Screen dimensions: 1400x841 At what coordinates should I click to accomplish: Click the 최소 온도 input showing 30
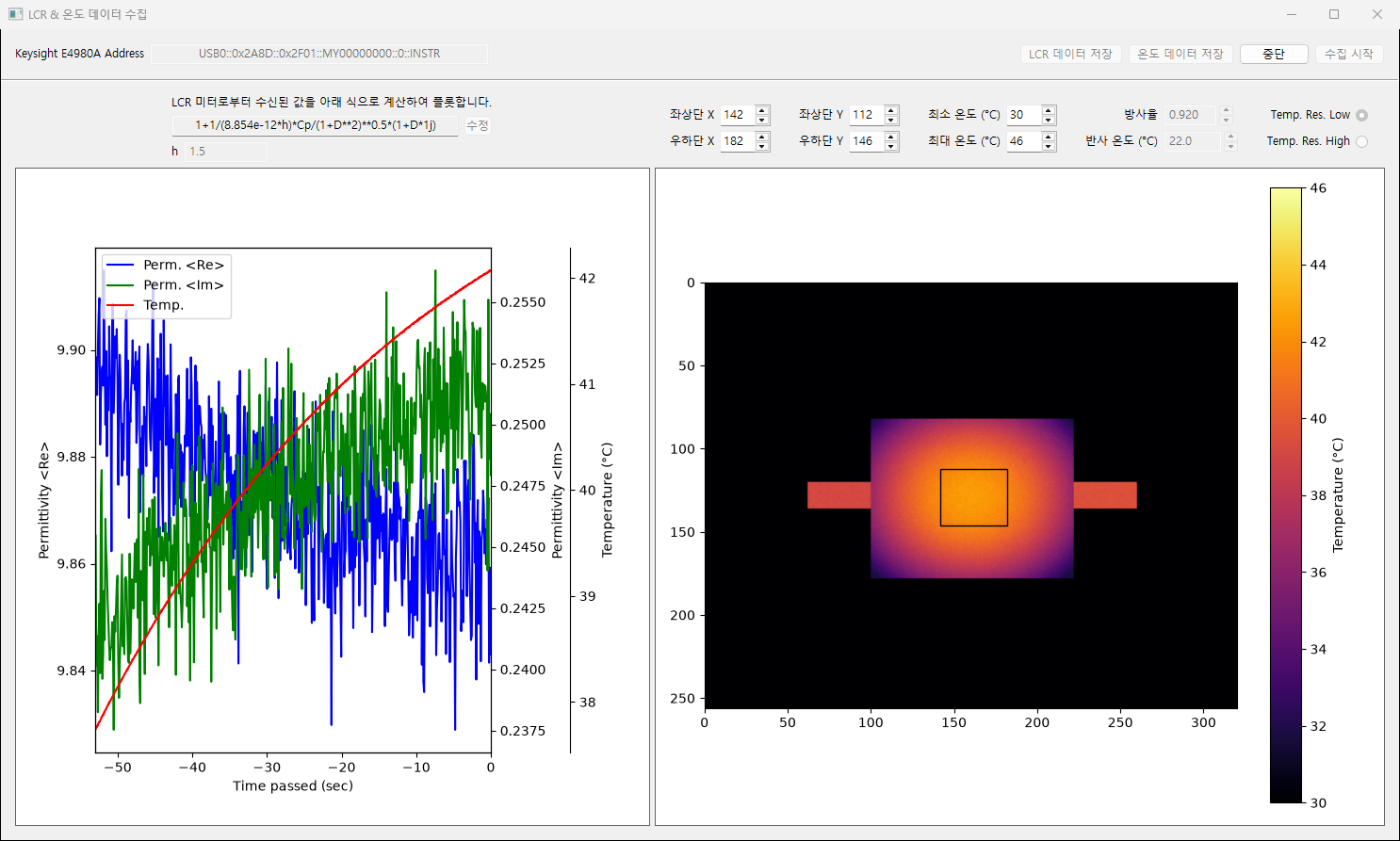[x=1024, y=115]
